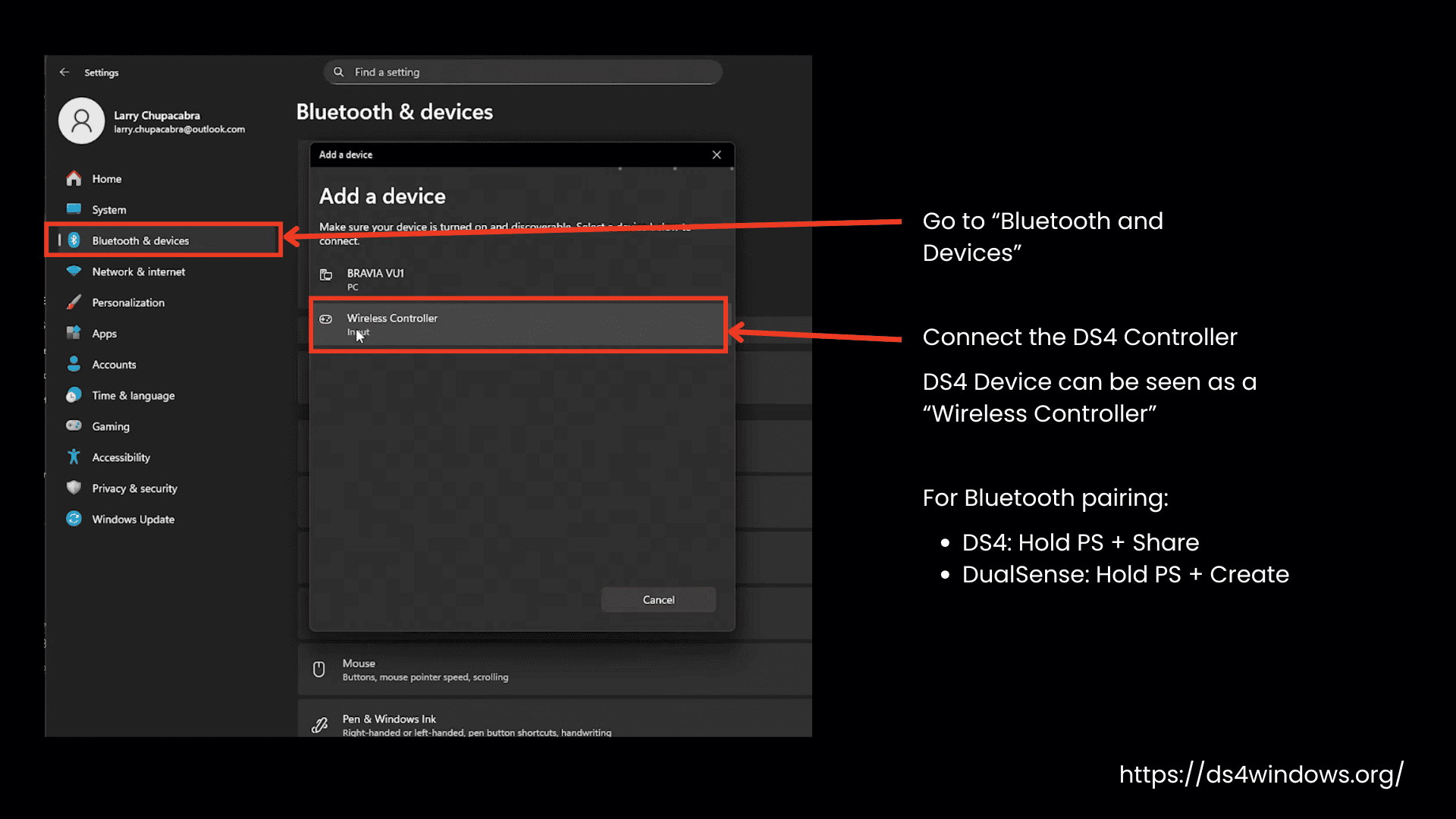This screenshot has width=1456, height=819.
Task: Click the Windows Update refresh icon
Action: click(x=74, y=519)
